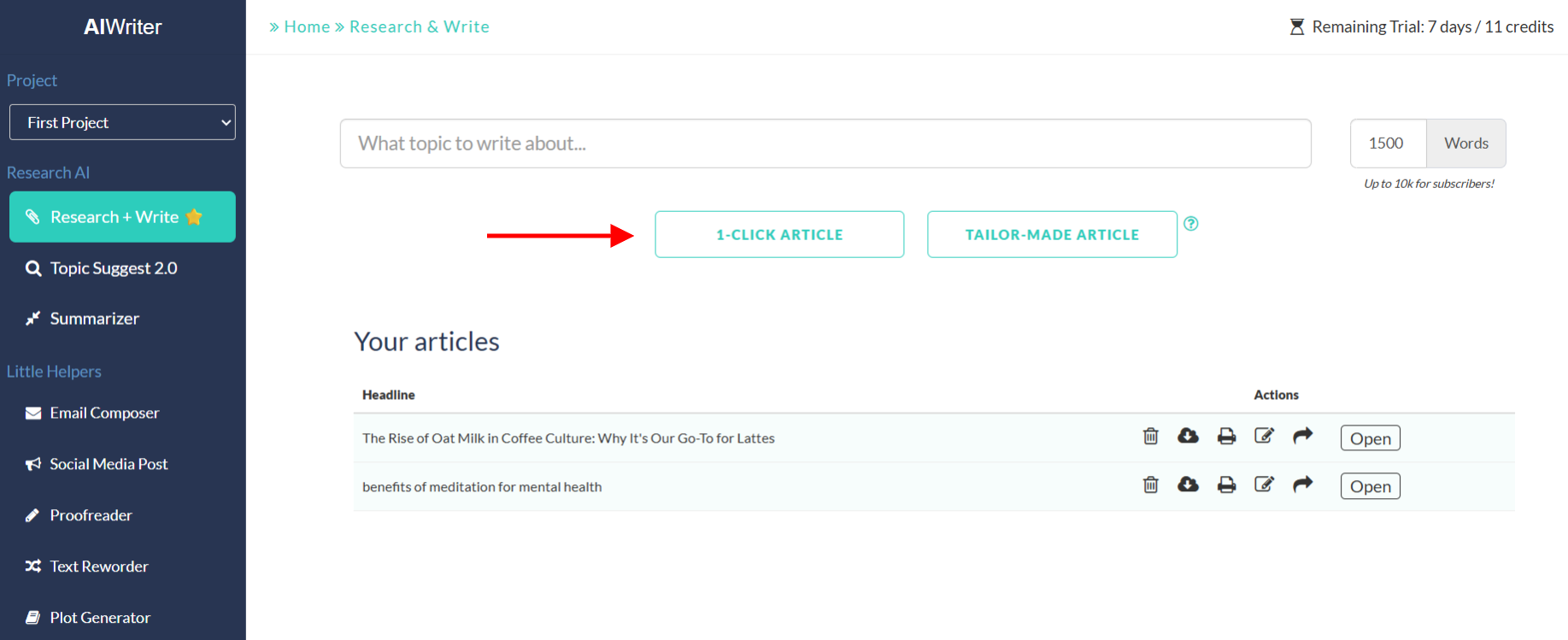Viewport: 1568px width, 640px height.
Task: Click the envelope icon for Email Composer
Action: (33, 414)
